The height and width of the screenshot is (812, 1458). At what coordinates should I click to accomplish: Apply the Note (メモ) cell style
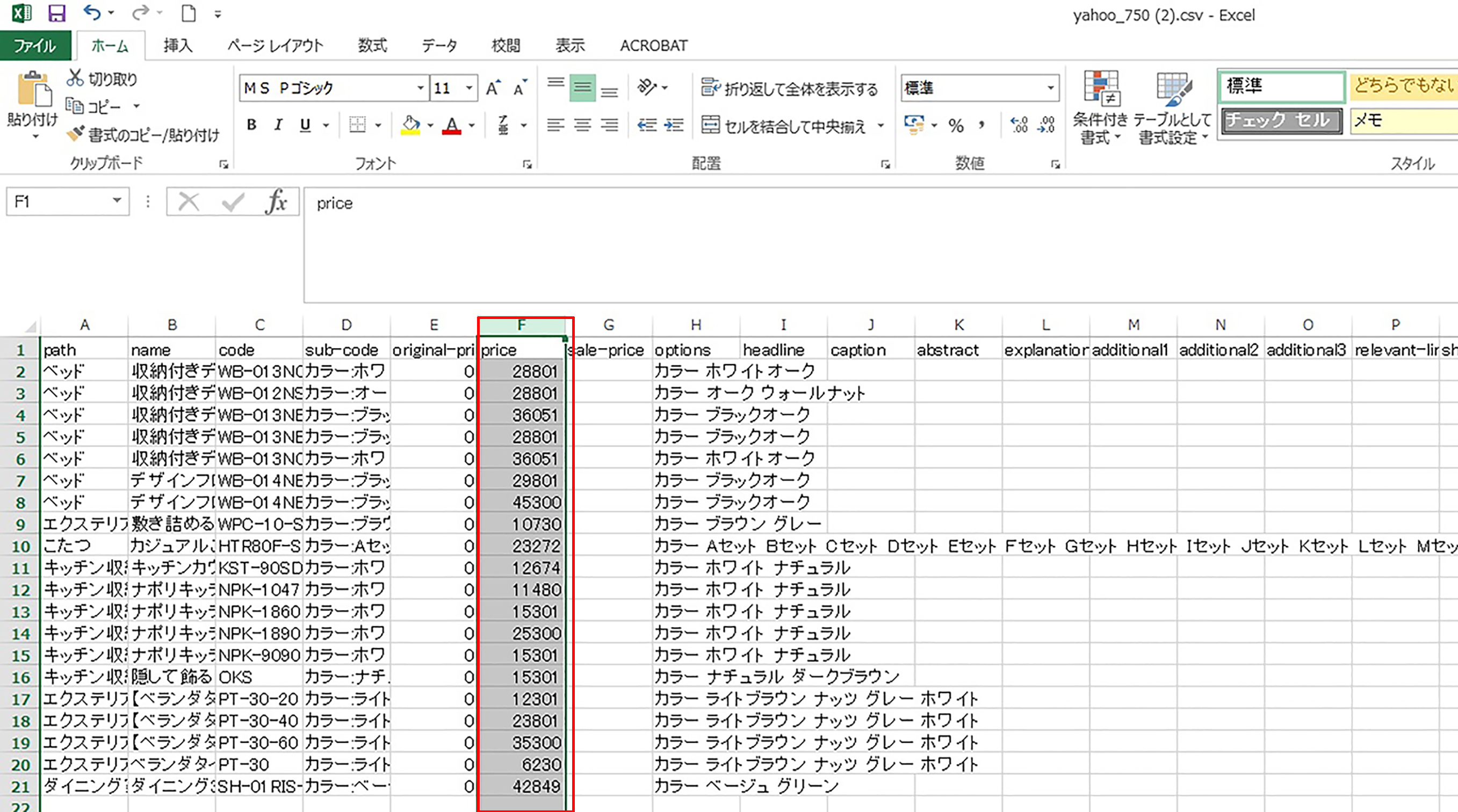[x=1404, y=121]
